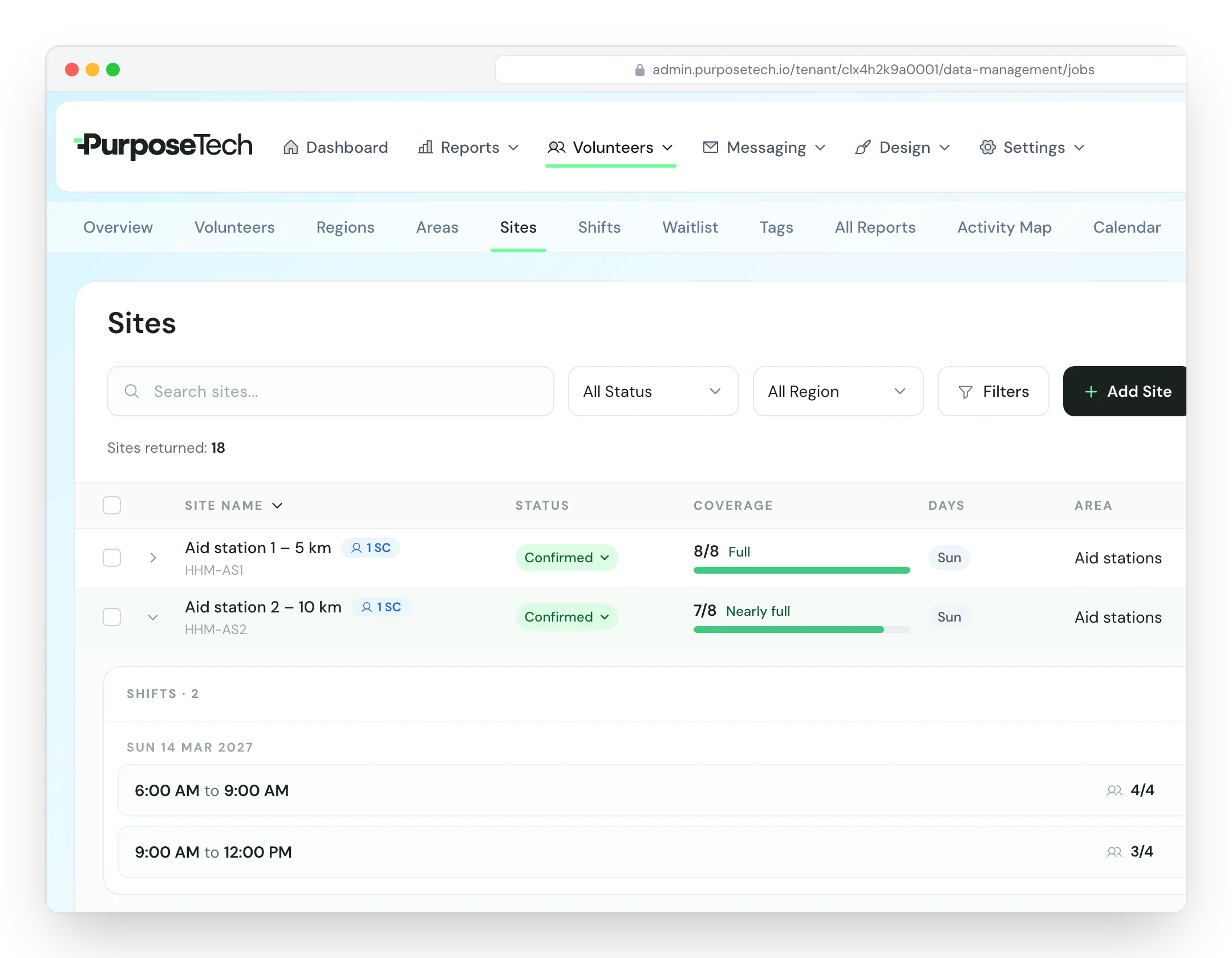Viewport: 1232px width, 958px height.
Task: Open the 6:00 AM to 9:00 AM shift
Action: tap(652, 790)
